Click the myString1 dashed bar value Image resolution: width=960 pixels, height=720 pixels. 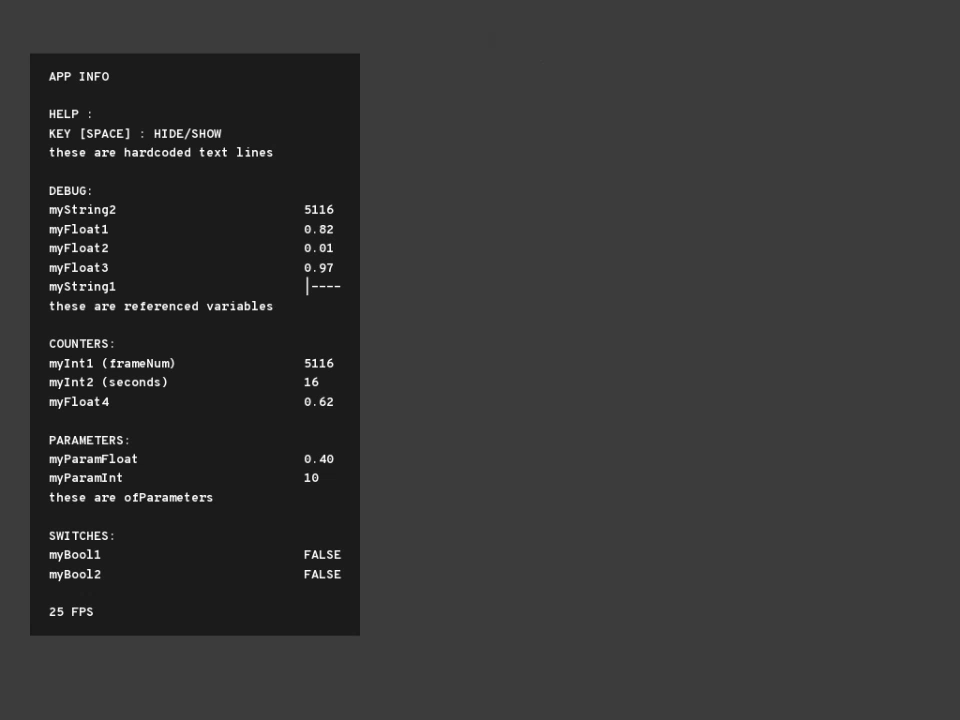[323, 287]
